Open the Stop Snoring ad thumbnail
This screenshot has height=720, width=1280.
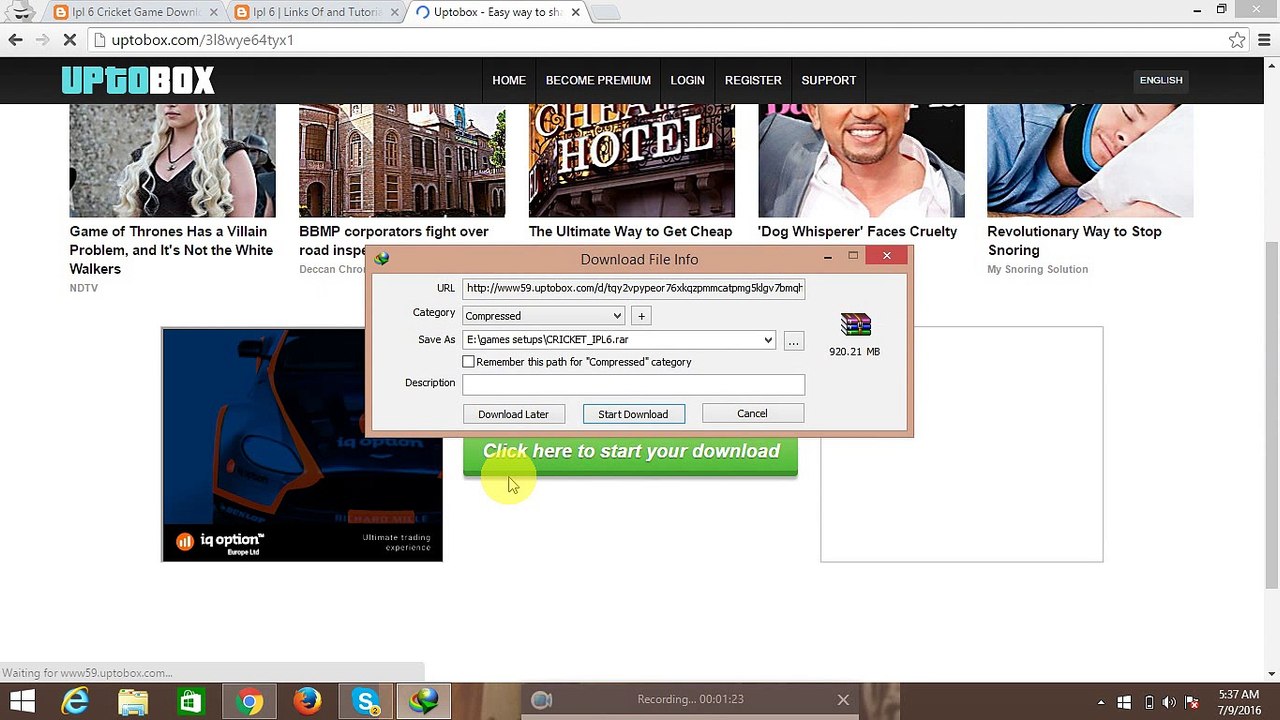pyautogui.click(x=1090, y=161)
